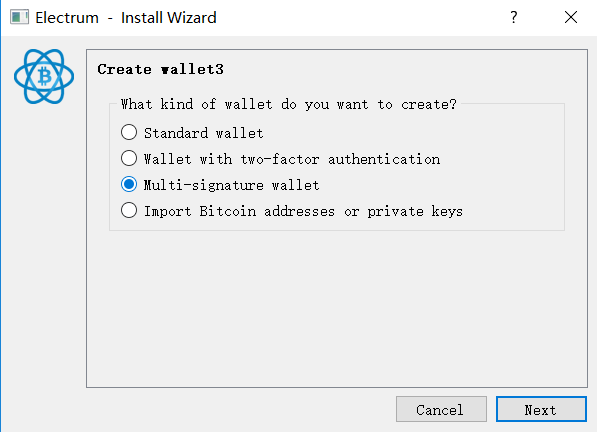
Task: Choose the two-factor authentication wallet radio button
Action: click(x=129, y=158)
